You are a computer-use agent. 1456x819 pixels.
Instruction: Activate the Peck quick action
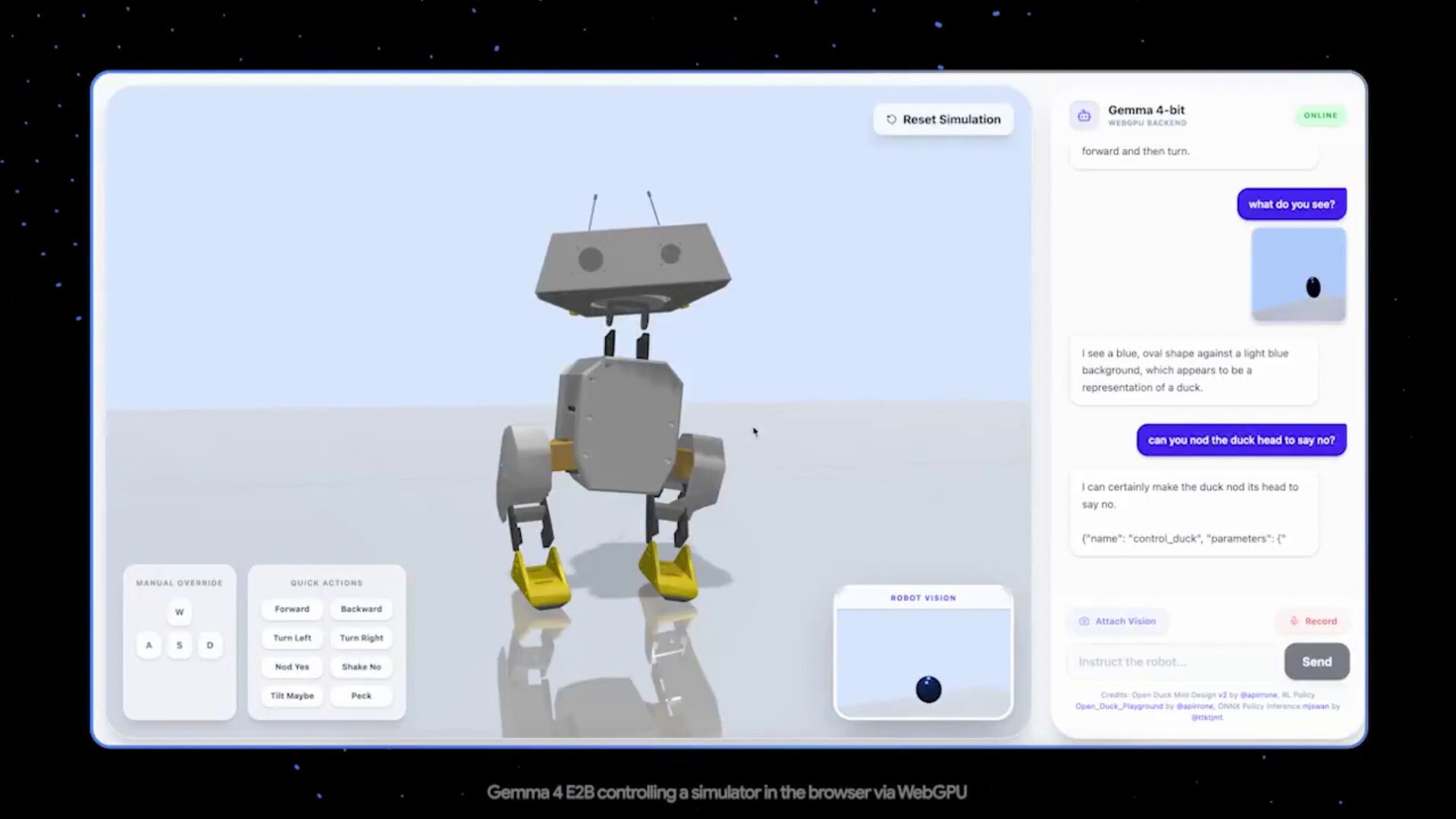(361, 695)
